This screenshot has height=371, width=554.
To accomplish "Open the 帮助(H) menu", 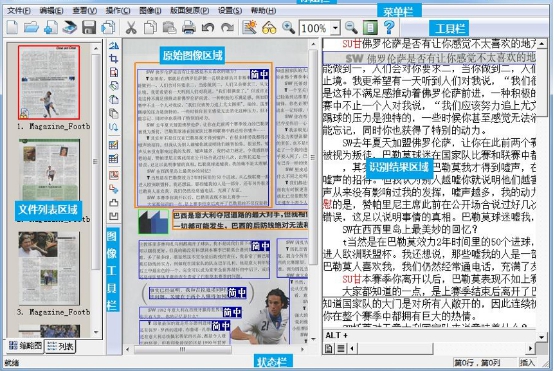I will [x=263, y=11].
